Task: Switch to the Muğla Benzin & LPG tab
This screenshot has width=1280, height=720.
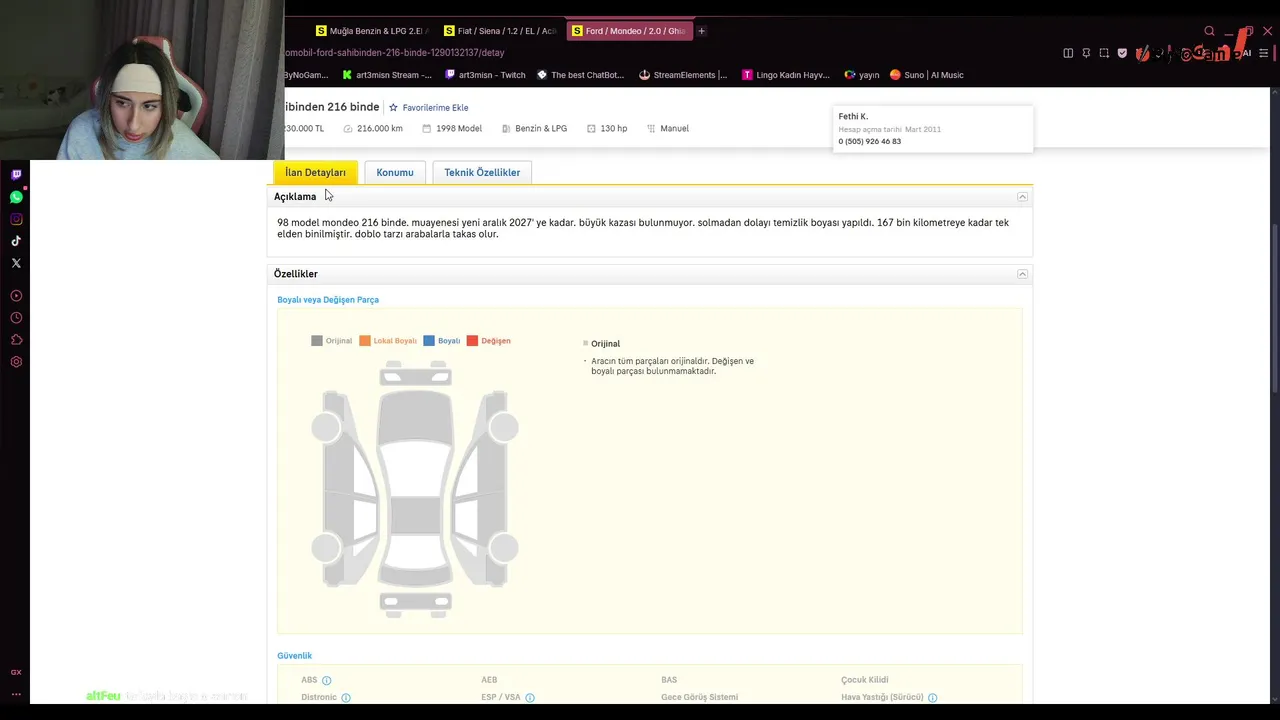Action: pyautogui.click(x=372, y=31)
